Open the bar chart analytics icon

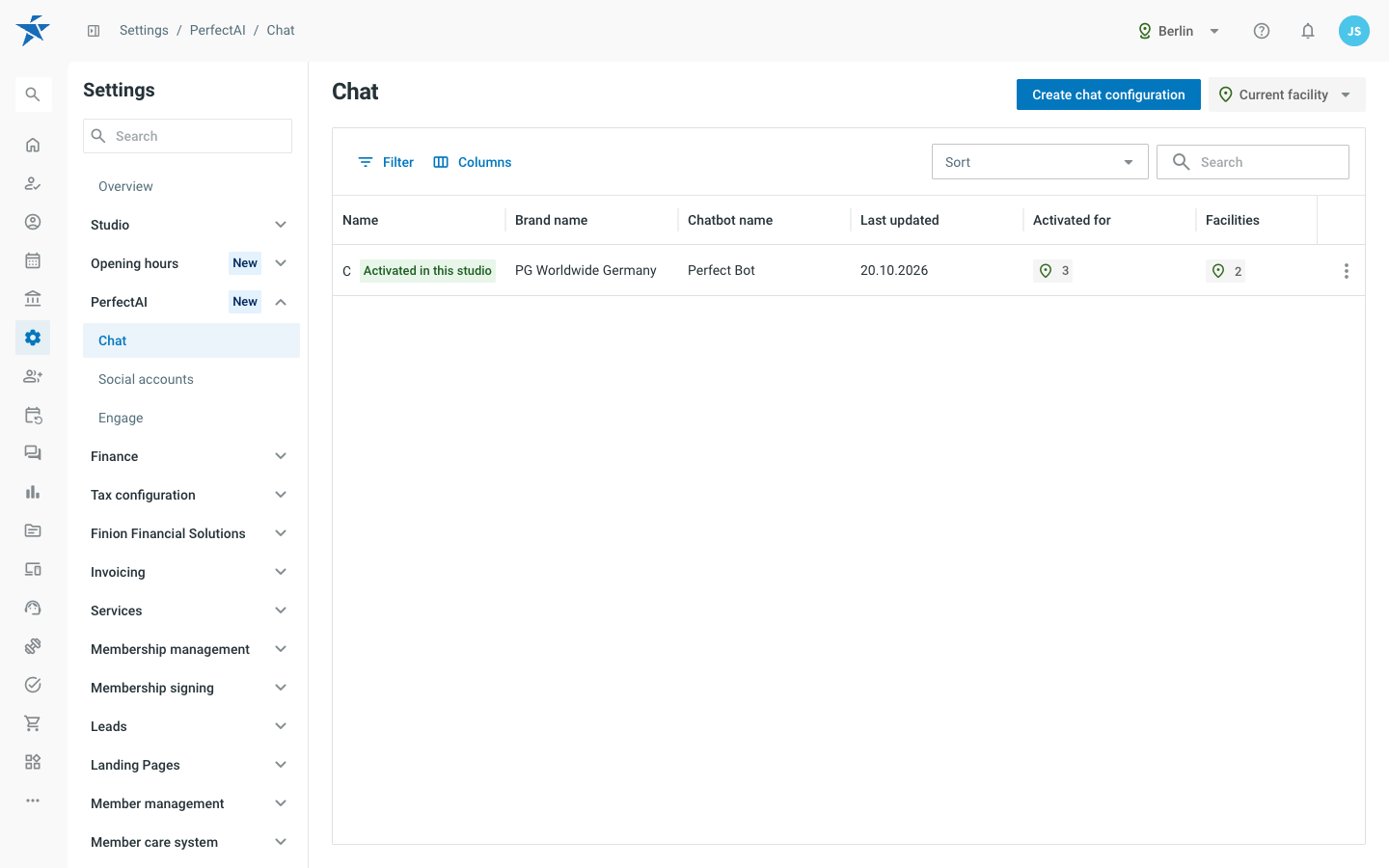click(x=33, y=492)
